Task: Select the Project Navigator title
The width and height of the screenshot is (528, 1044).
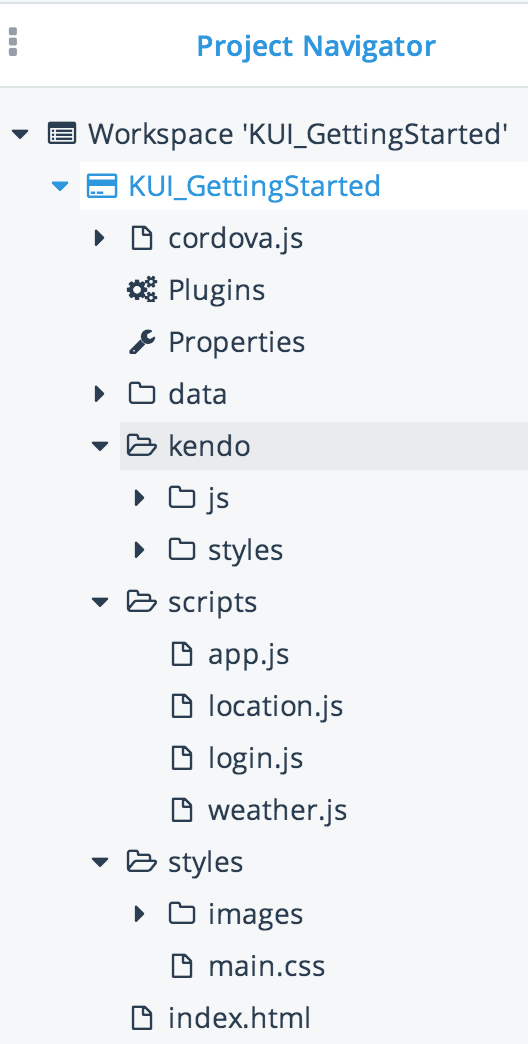Action: click(316, 46)
